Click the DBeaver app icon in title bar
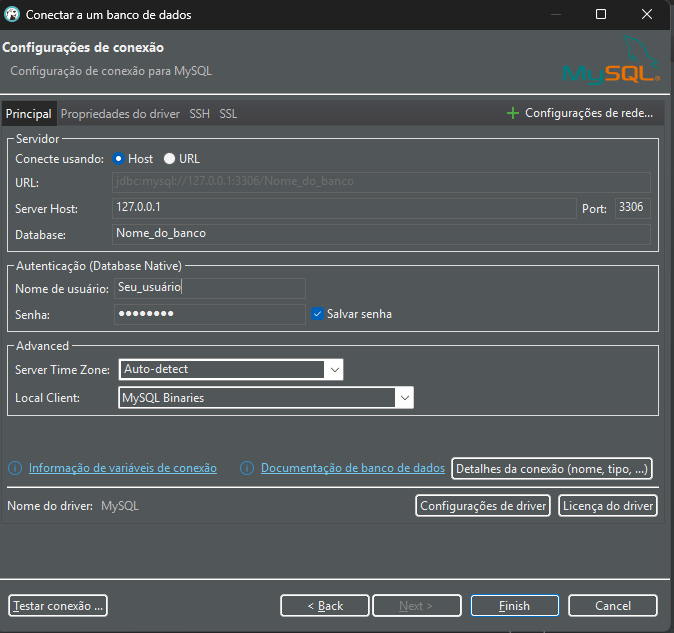Screen dimensions: 674x633 pos(12,15)
